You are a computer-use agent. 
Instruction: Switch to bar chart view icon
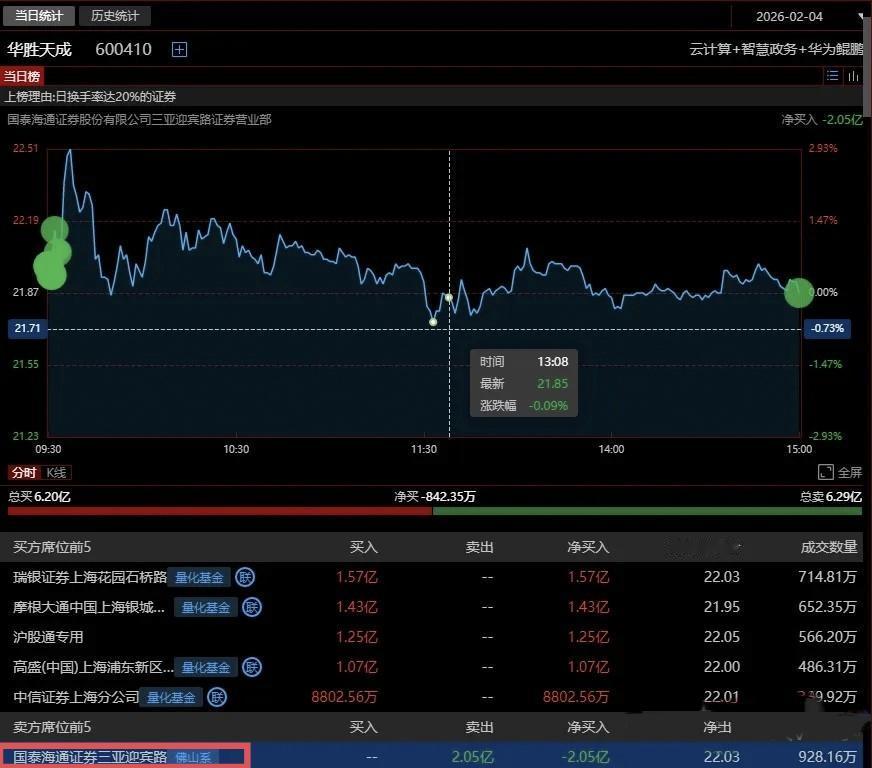click(853, 76)
